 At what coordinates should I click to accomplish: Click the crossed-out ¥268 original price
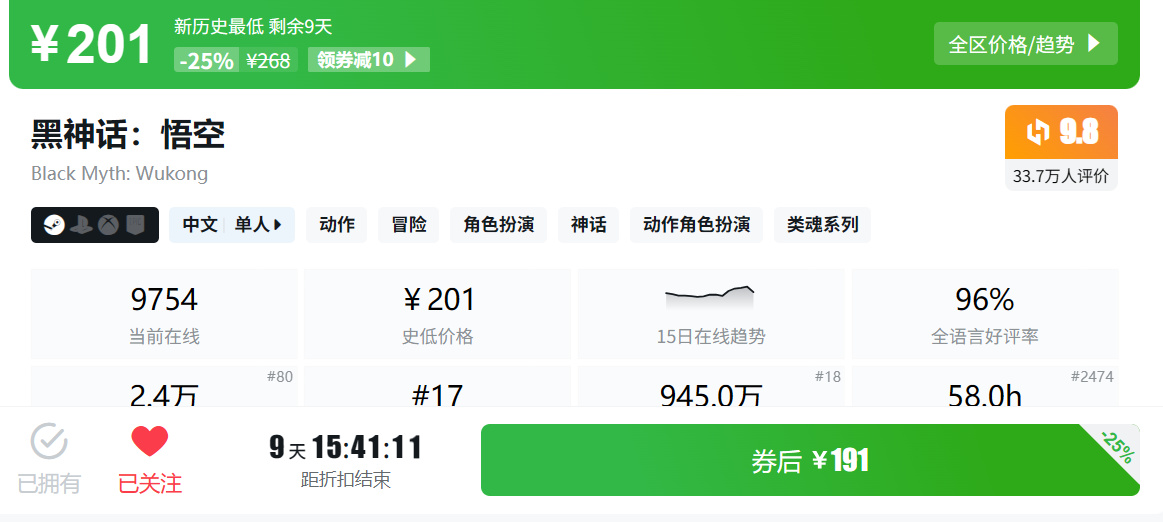coord(268,60)
